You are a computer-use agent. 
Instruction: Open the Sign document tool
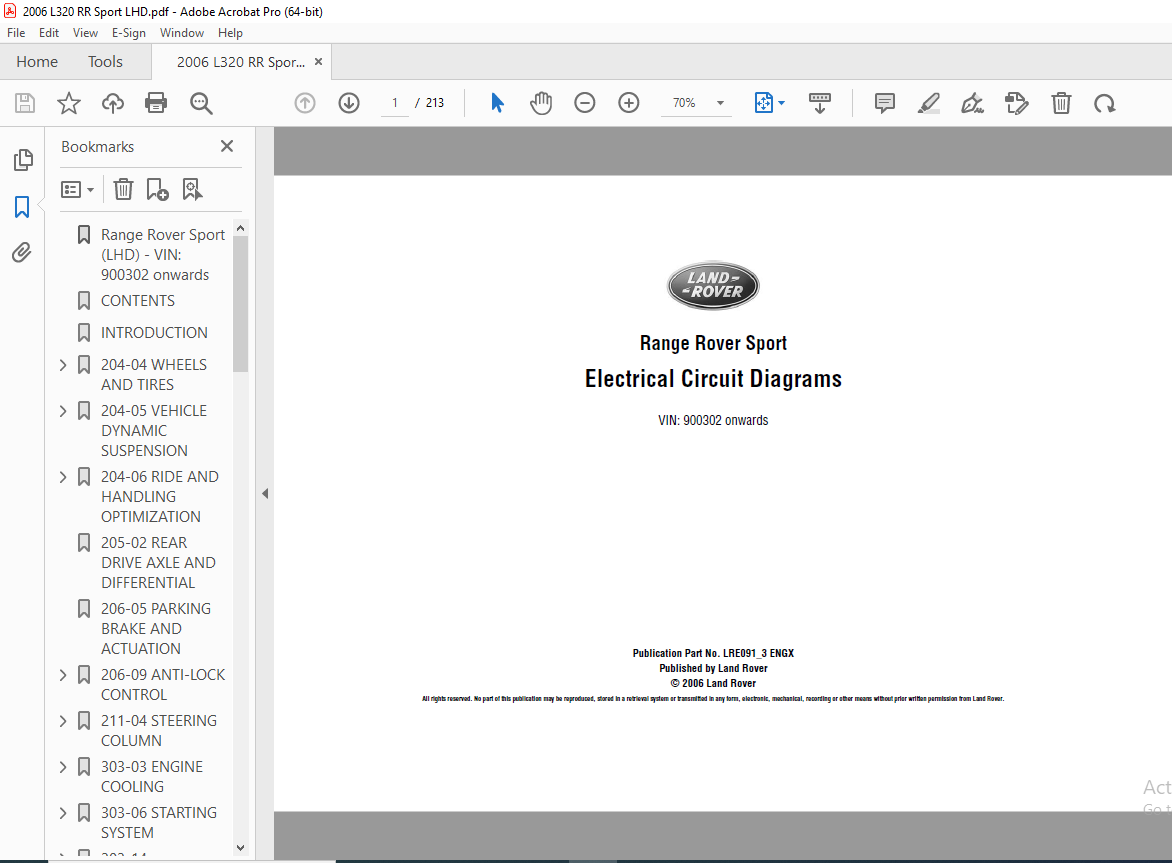[x=972, y=103]
